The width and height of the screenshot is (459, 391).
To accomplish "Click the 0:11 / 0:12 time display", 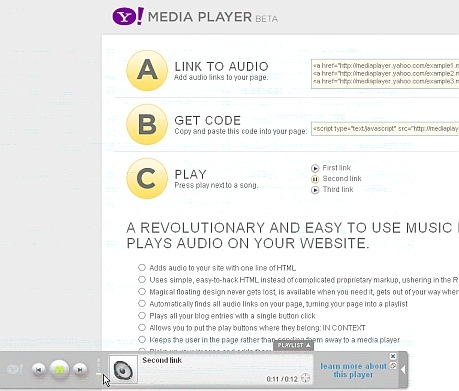I will 282,379.
